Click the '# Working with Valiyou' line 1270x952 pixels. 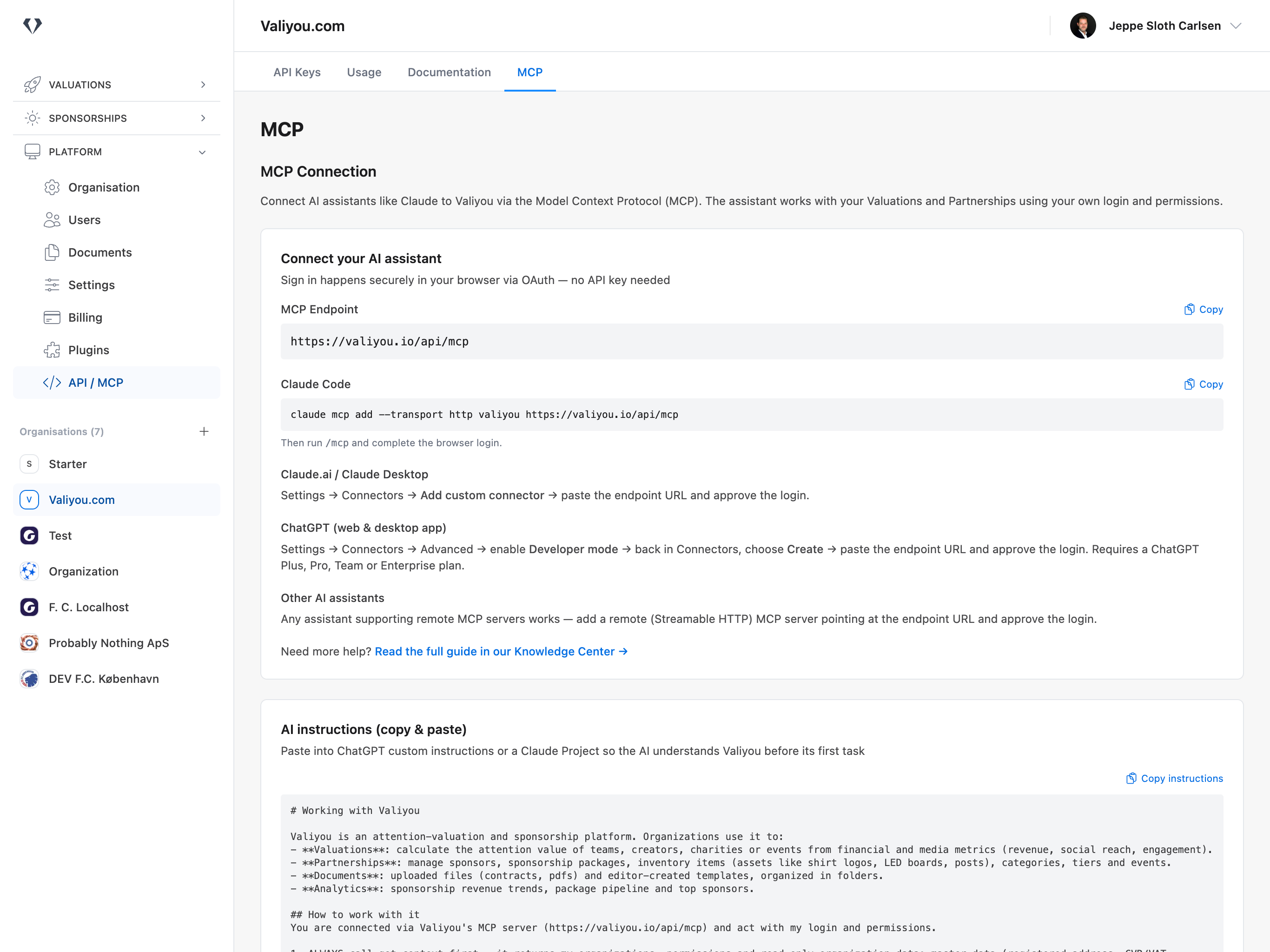pyautogui.click(x=355, y=810)
